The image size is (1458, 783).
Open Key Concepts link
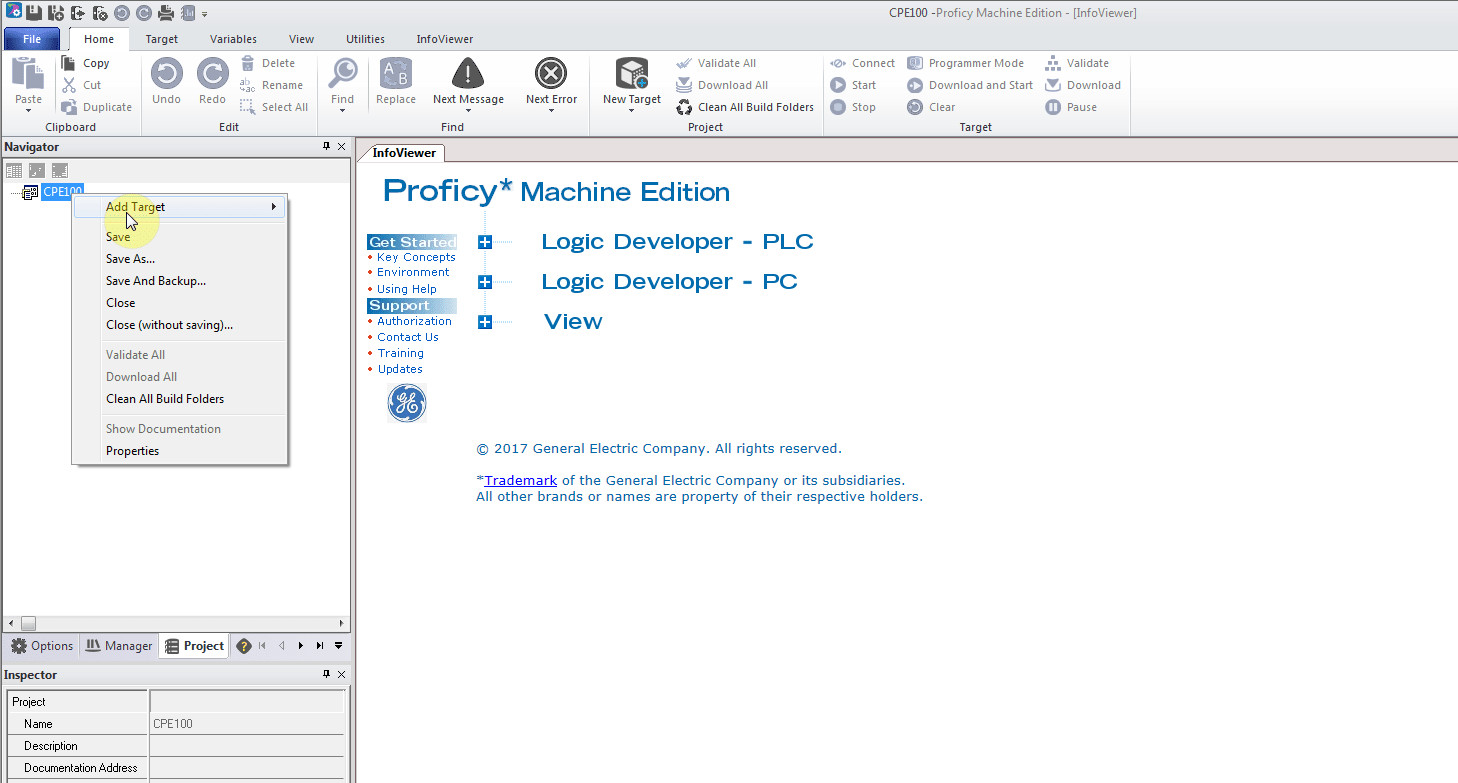pyautogui.click(x=416, y=257)
